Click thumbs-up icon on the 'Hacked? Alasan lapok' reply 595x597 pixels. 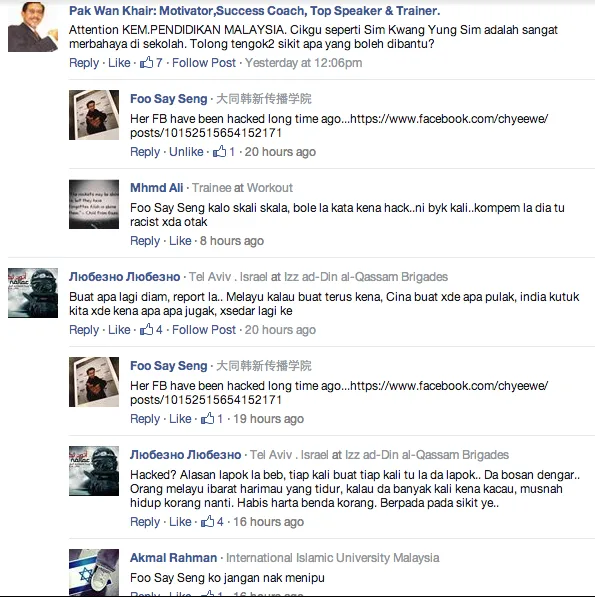click(207, 521)
